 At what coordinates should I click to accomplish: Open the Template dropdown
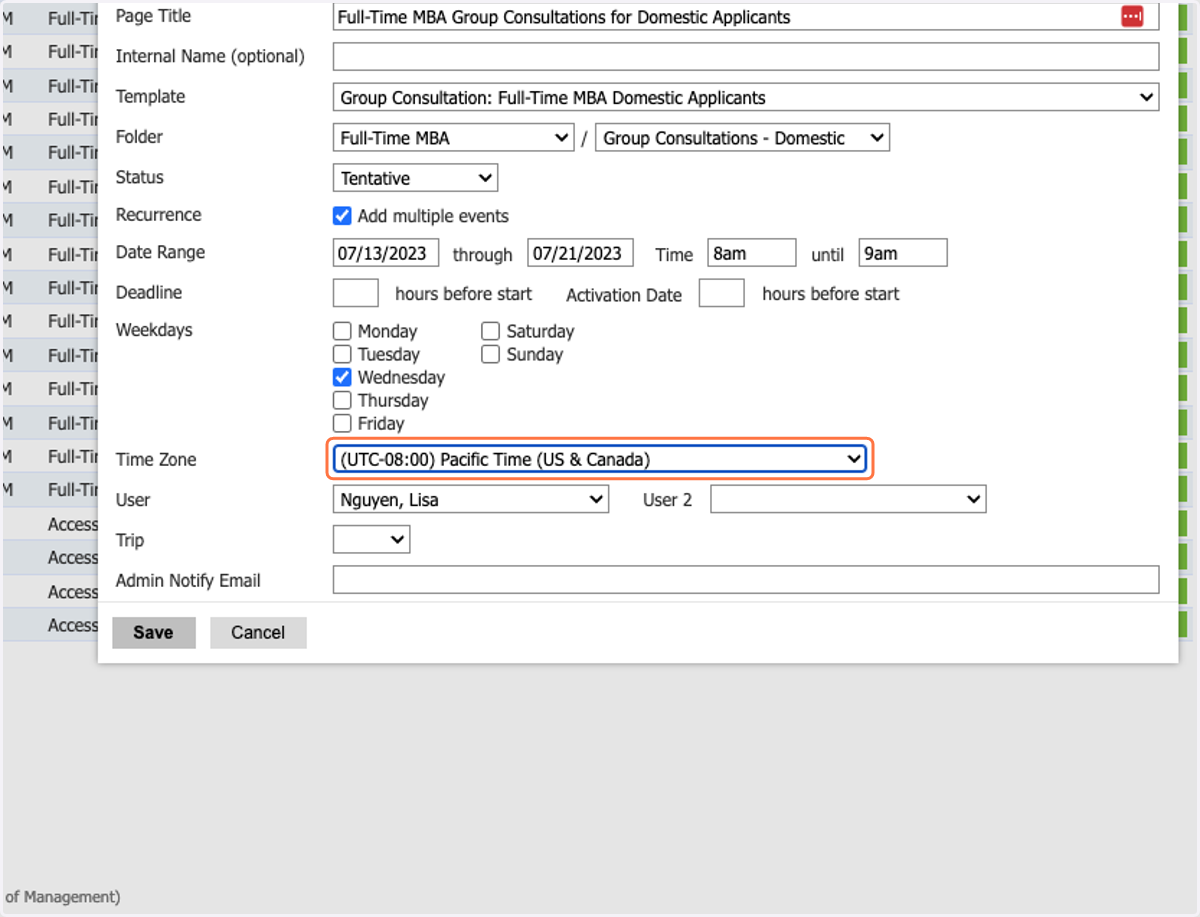tap(745, 97)
